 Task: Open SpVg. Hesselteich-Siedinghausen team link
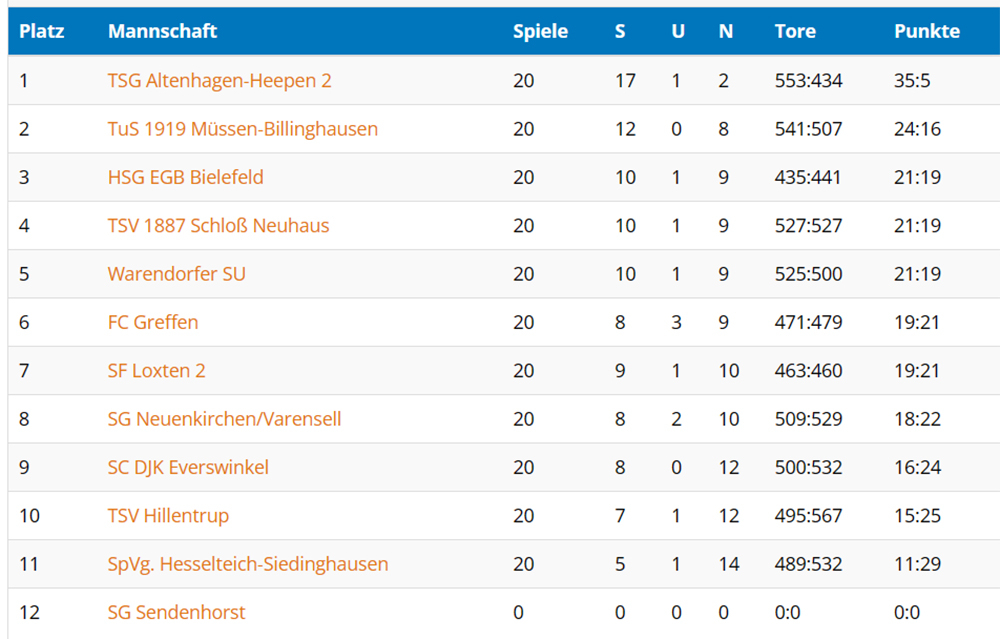(x=248, y=564)
